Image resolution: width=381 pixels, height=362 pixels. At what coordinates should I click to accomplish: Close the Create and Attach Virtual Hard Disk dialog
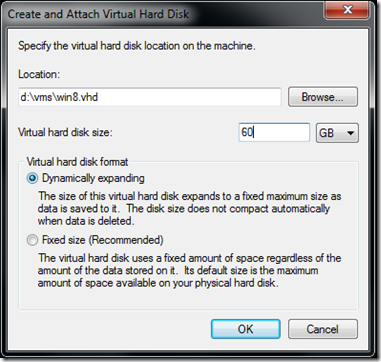coord(347,10)
